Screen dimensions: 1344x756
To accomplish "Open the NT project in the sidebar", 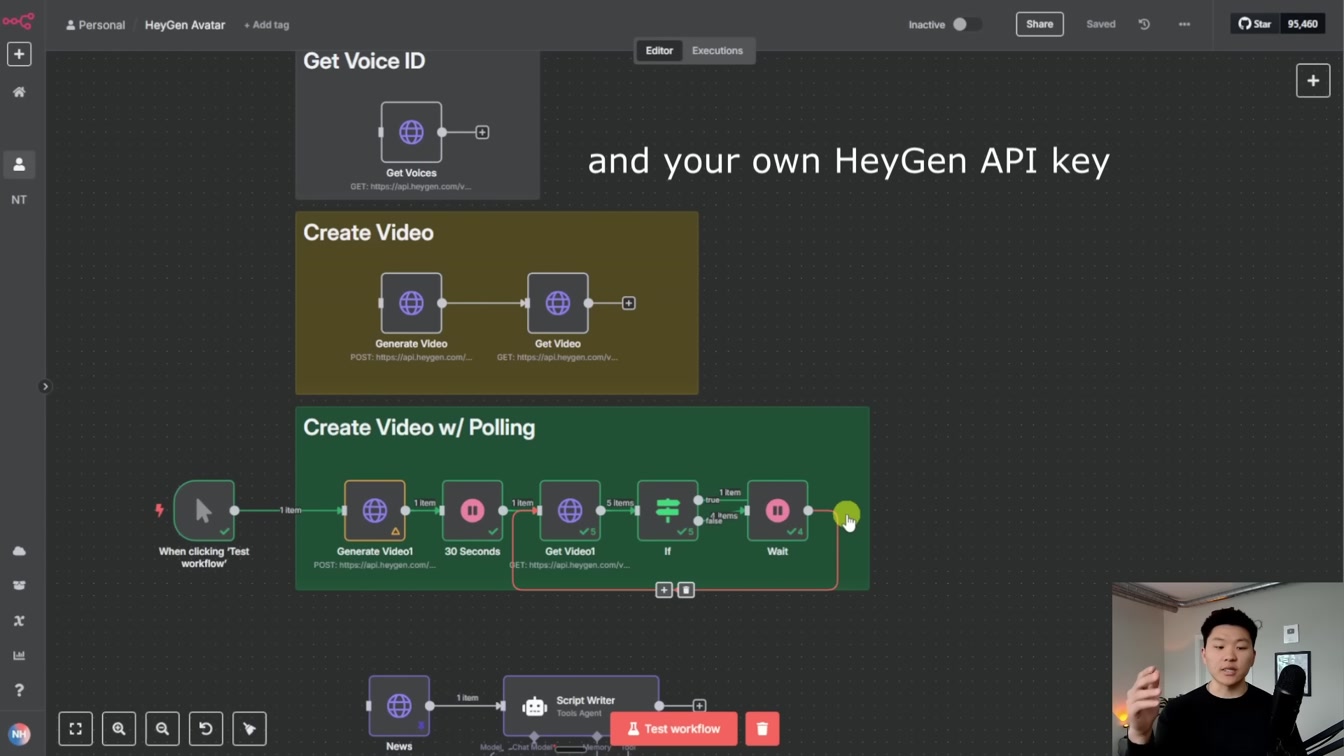I will [x=19, y=200].
